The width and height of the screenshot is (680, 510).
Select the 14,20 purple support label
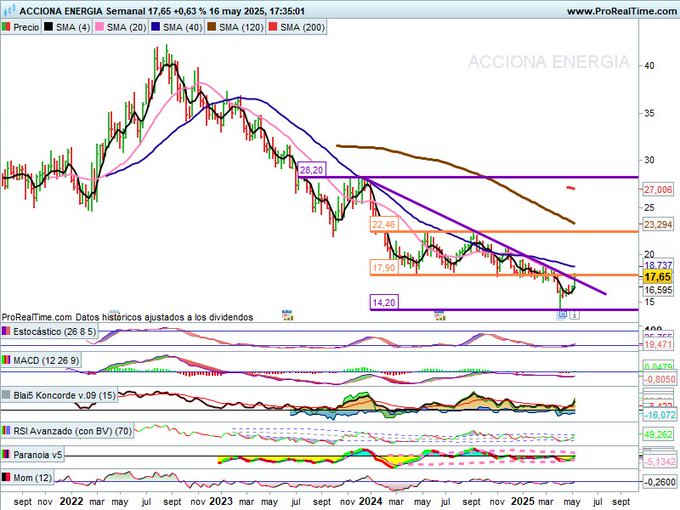click(384, 302)
